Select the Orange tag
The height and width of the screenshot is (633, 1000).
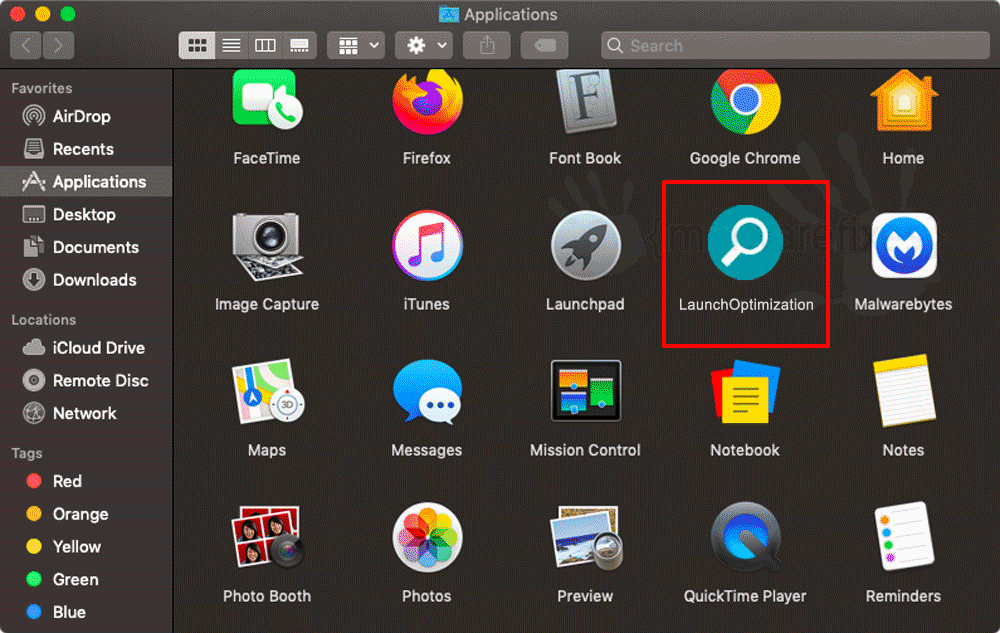pos(86,514)
